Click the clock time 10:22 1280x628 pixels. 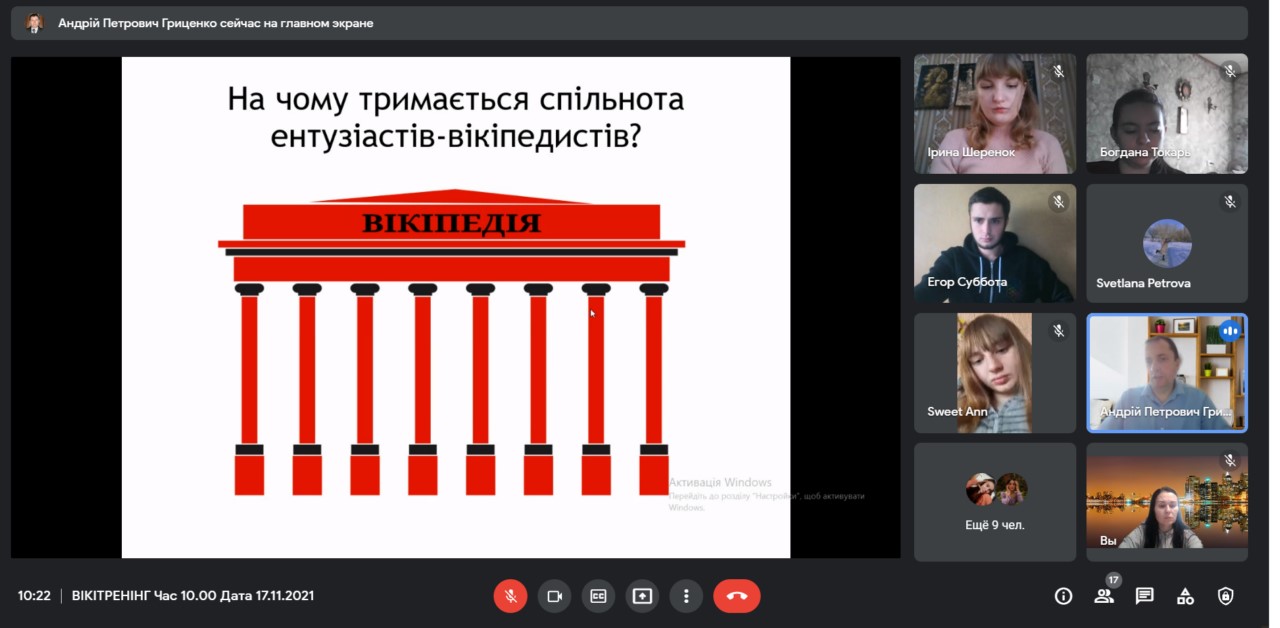[34, 596]
